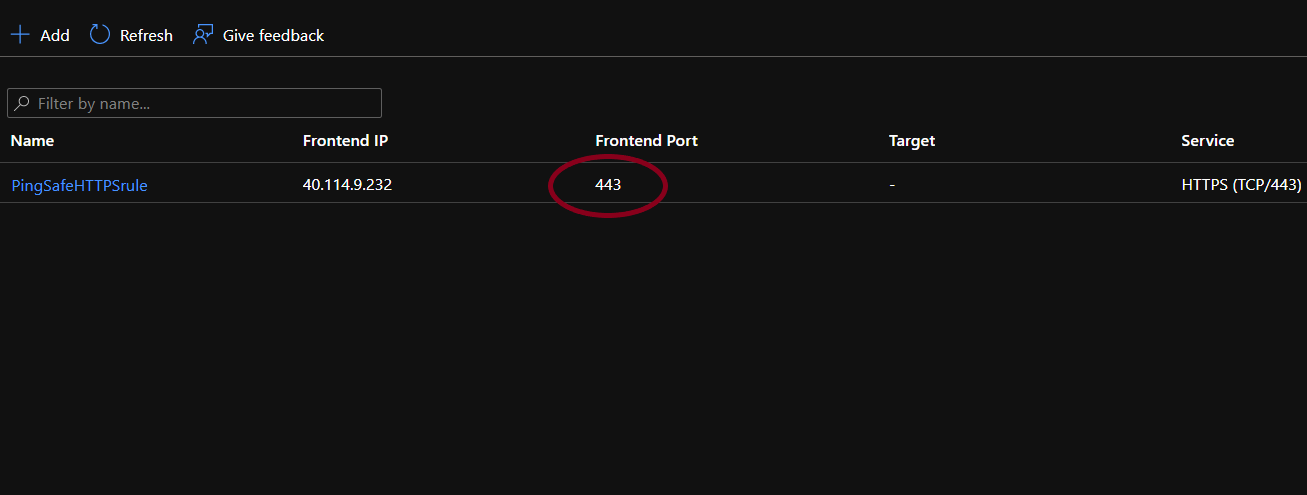Screen dimensions: 1307x495
Task: Click the Give feedback person icon
Action: tap(203, 35)
